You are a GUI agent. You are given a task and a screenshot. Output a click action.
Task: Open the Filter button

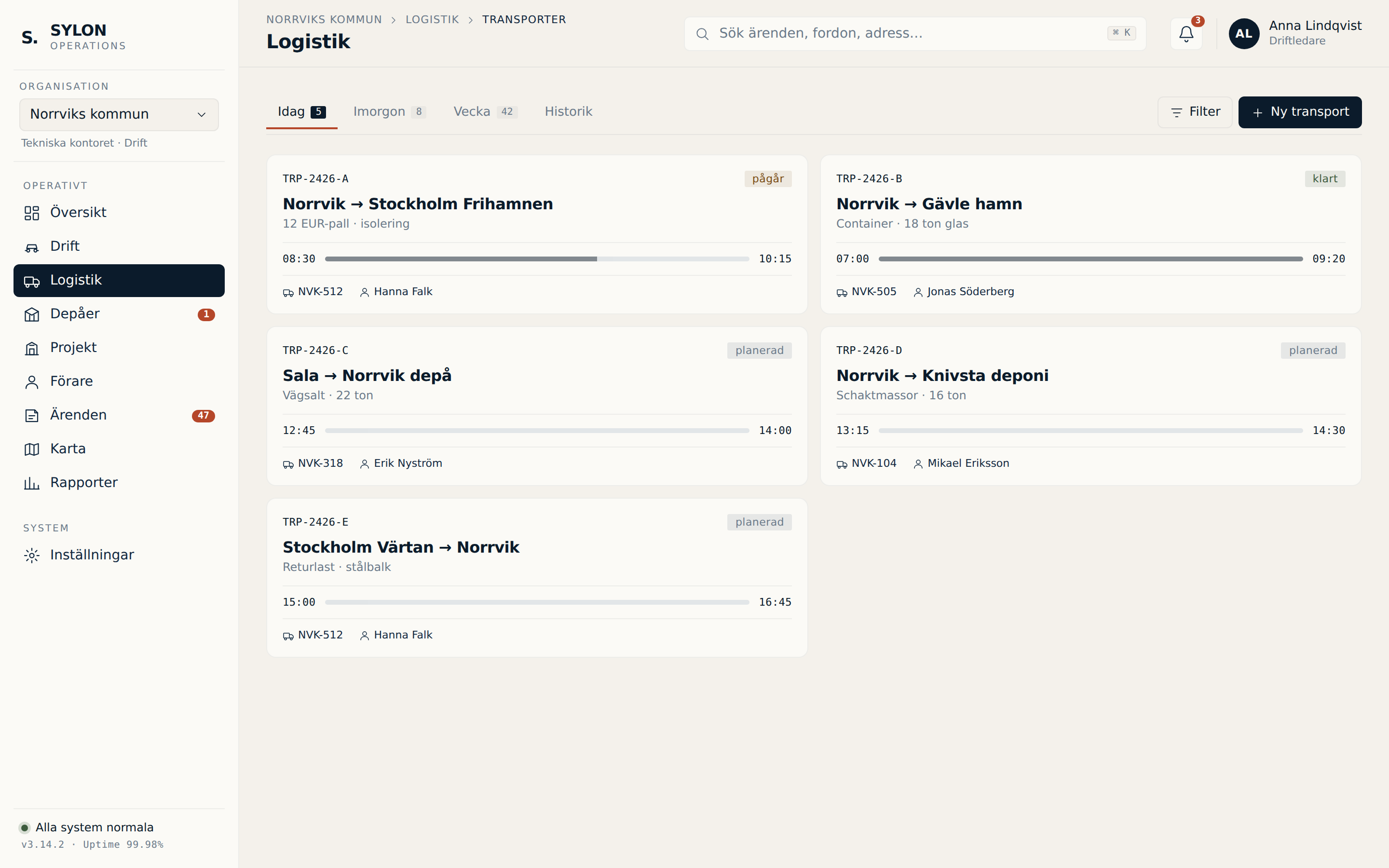1195,112
